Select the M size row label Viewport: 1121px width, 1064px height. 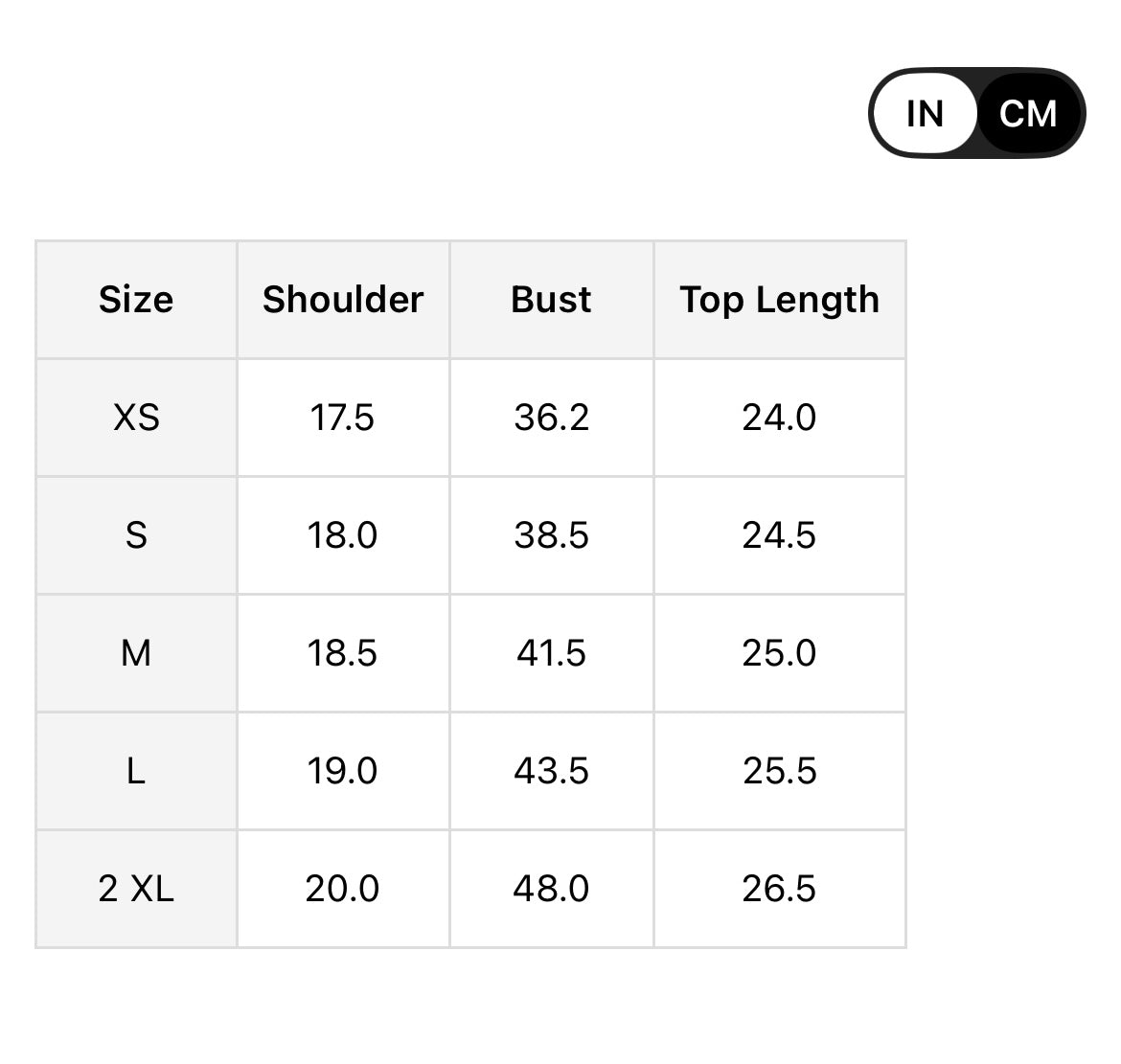click(x=136, y=653)
